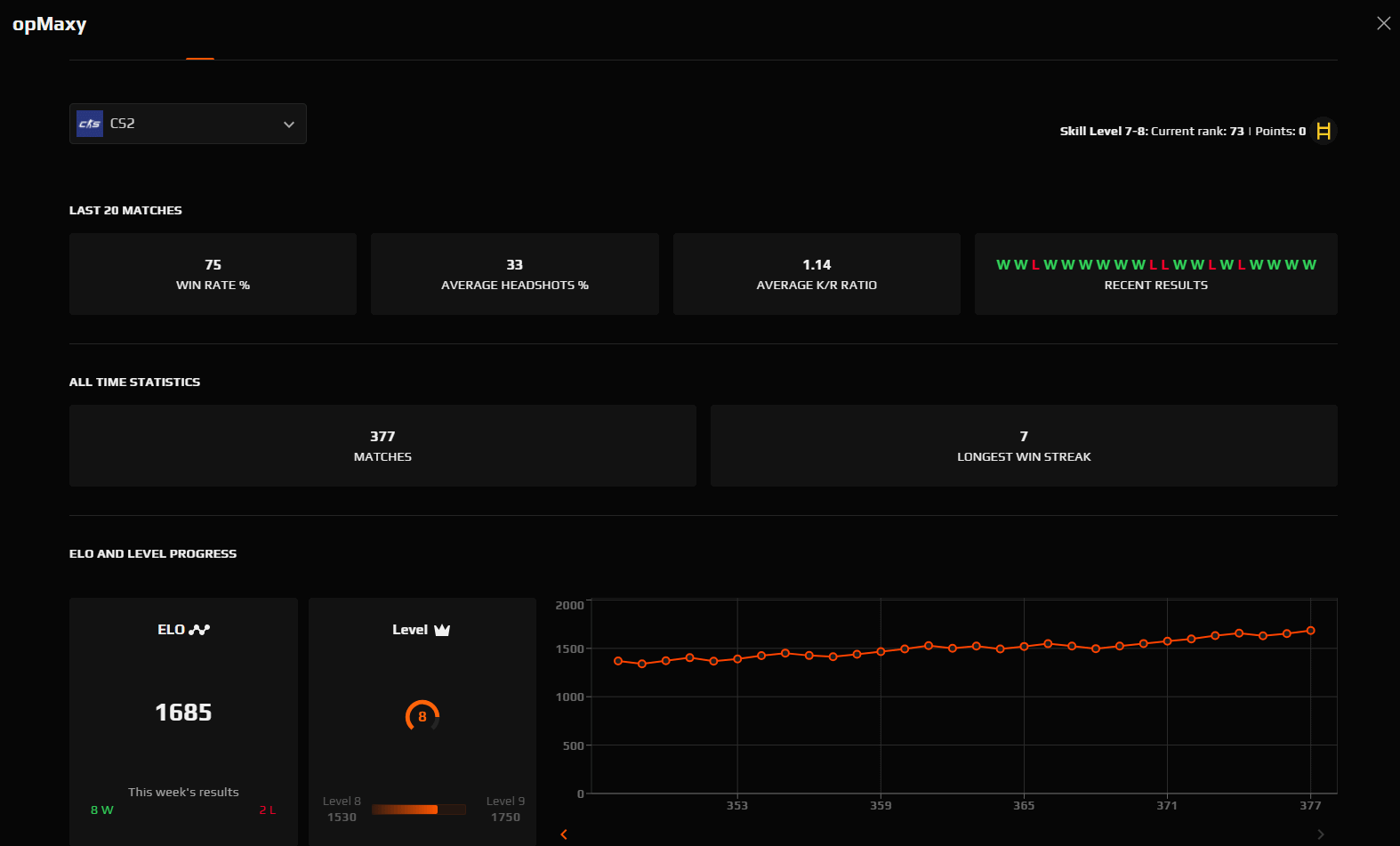Click the ELO graph icon
1400x846 pixels.
pyautogui.click(x=199, y=630)
